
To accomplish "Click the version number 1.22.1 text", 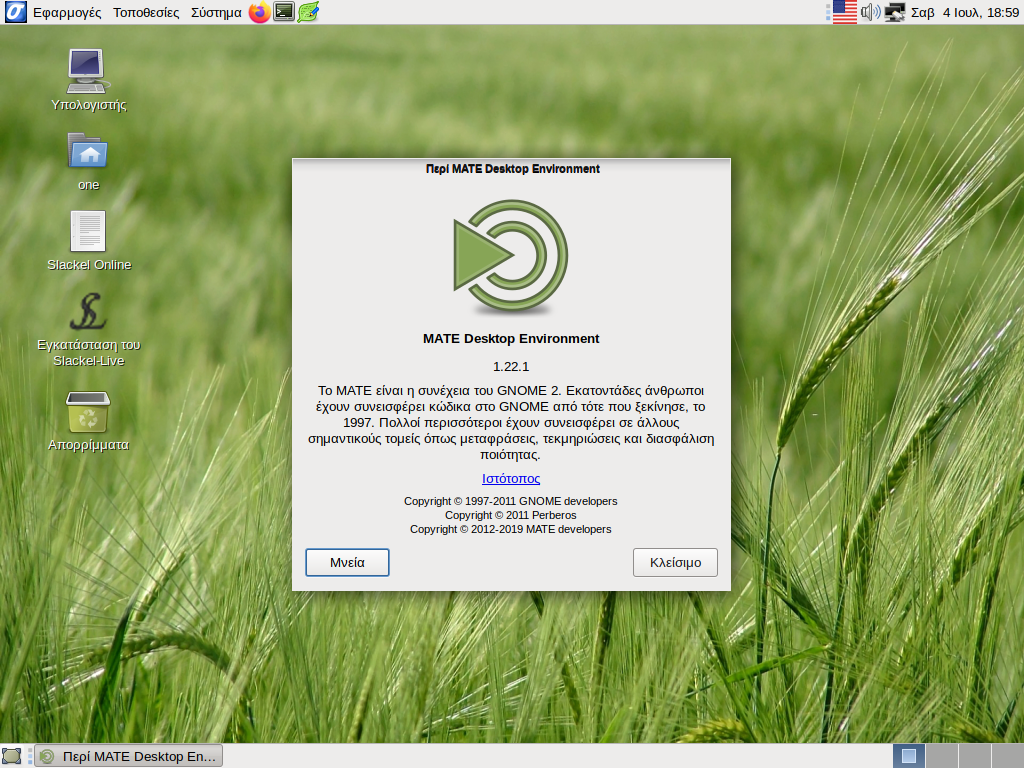I will (511, 366).
